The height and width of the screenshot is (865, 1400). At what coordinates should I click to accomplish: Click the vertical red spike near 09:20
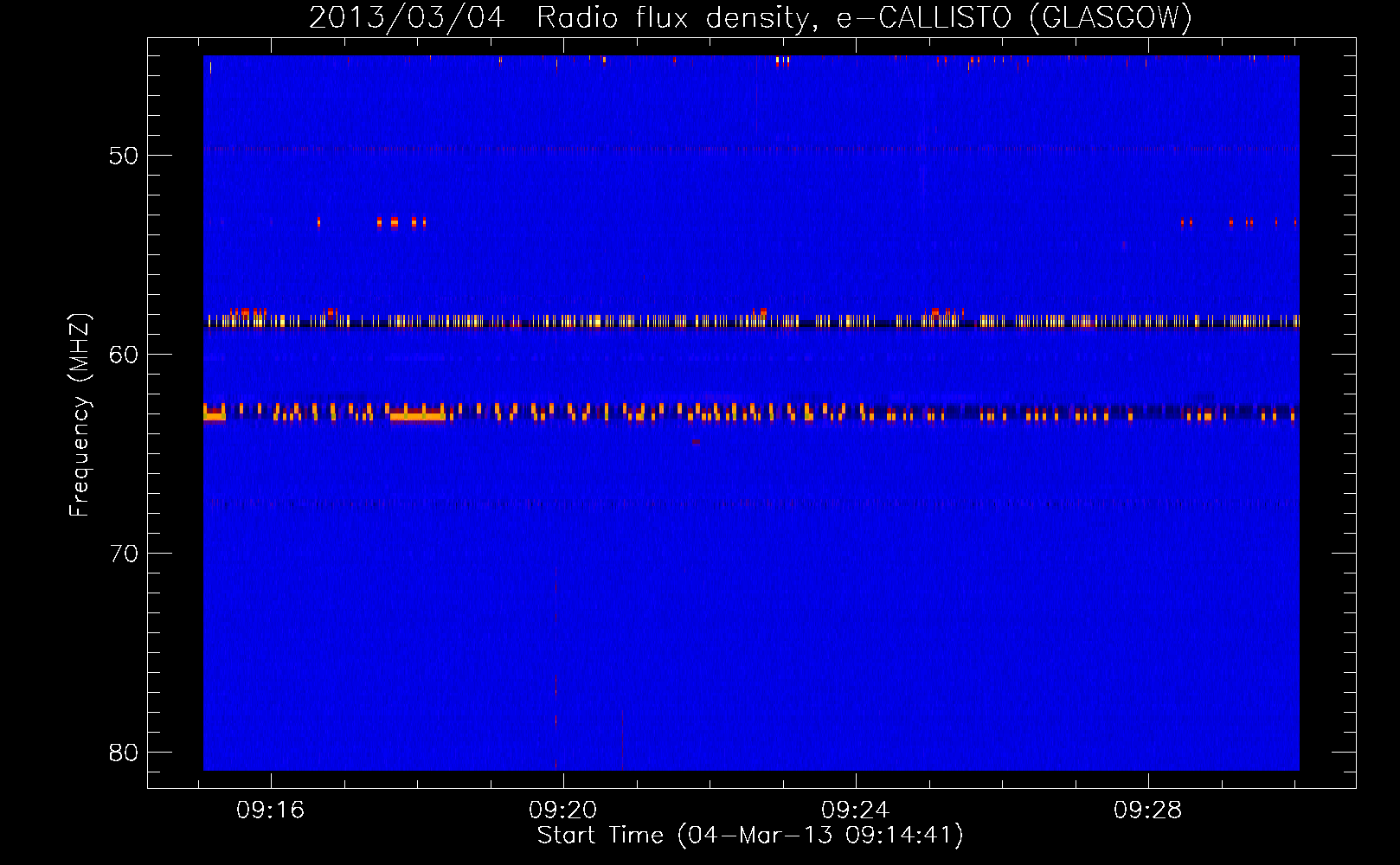click(x=556, y=668)
